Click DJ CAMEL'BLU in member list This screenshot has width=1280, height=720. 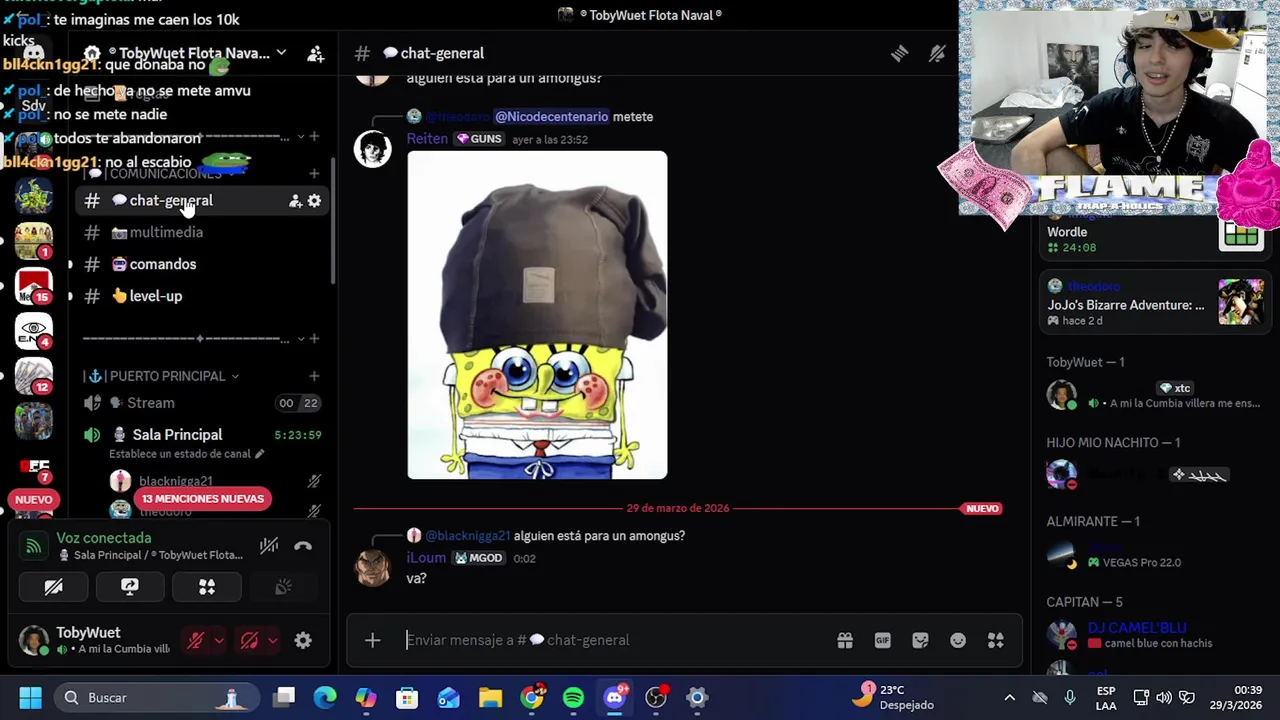(1136, 628)
